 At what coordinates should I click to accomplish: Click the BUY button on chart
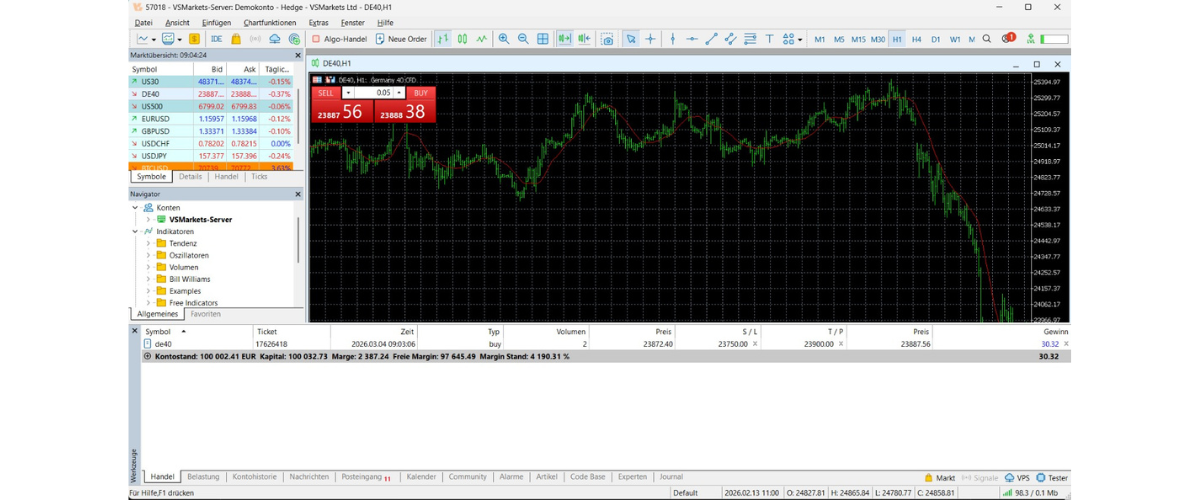point(421,92)
